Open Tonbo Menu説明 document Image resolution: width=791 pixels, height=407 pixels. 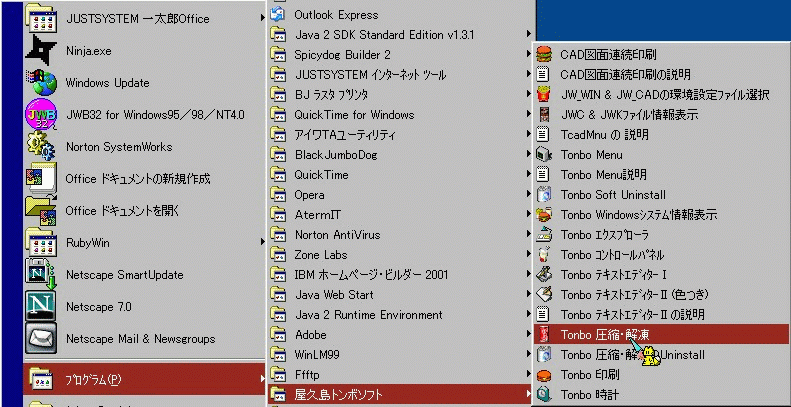click(x=661, y=175)
